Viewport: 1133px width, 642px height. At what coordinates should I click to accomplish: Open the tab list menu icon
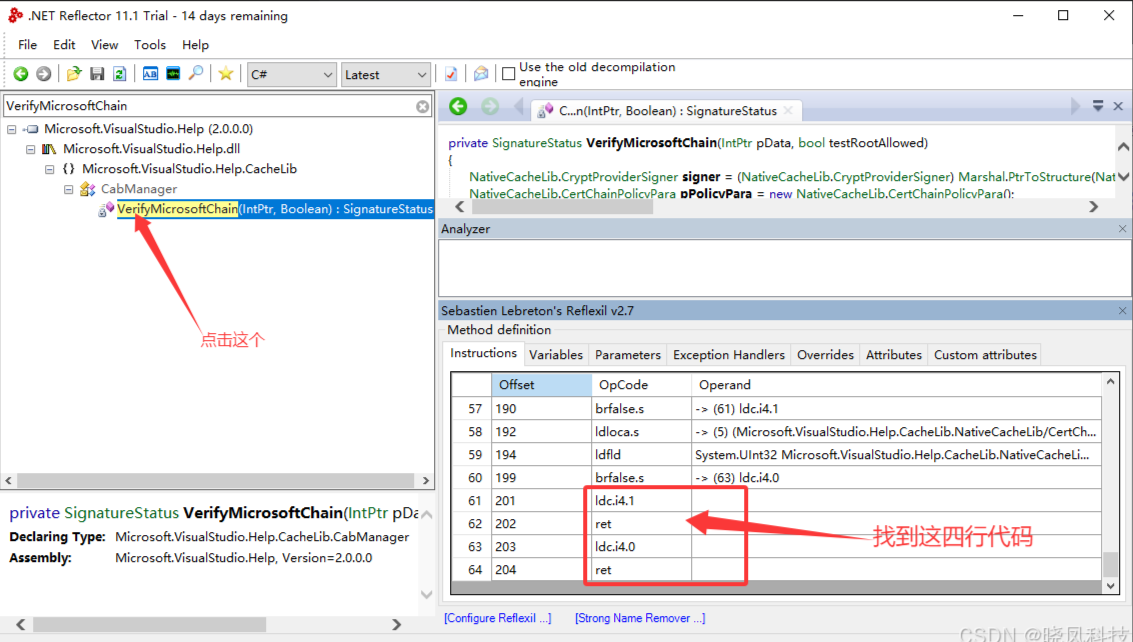[x=1098, y=106]
